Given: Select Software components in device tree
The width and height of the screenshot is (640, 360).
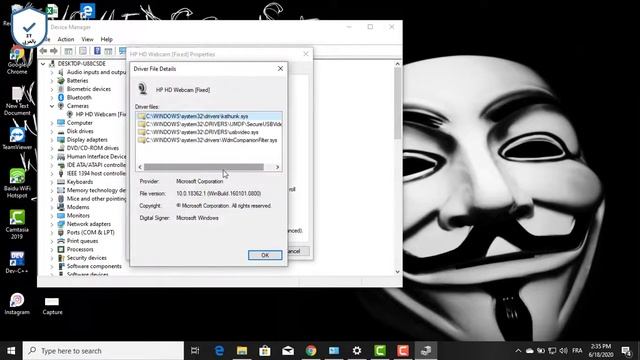Looking at the screenshot, I should pos(94,266).
